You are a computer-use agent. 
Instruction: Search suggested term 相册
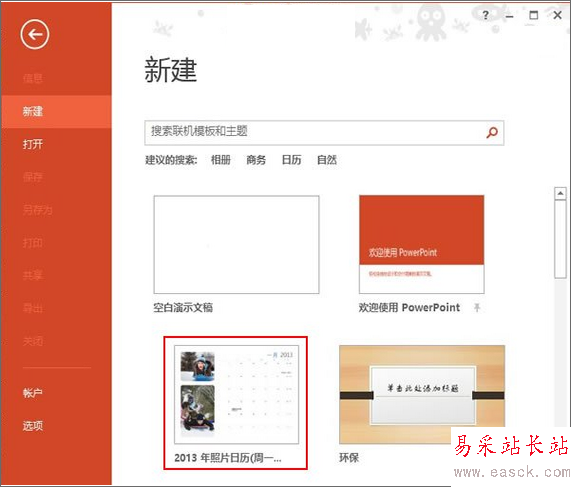[x=221, y=160]
